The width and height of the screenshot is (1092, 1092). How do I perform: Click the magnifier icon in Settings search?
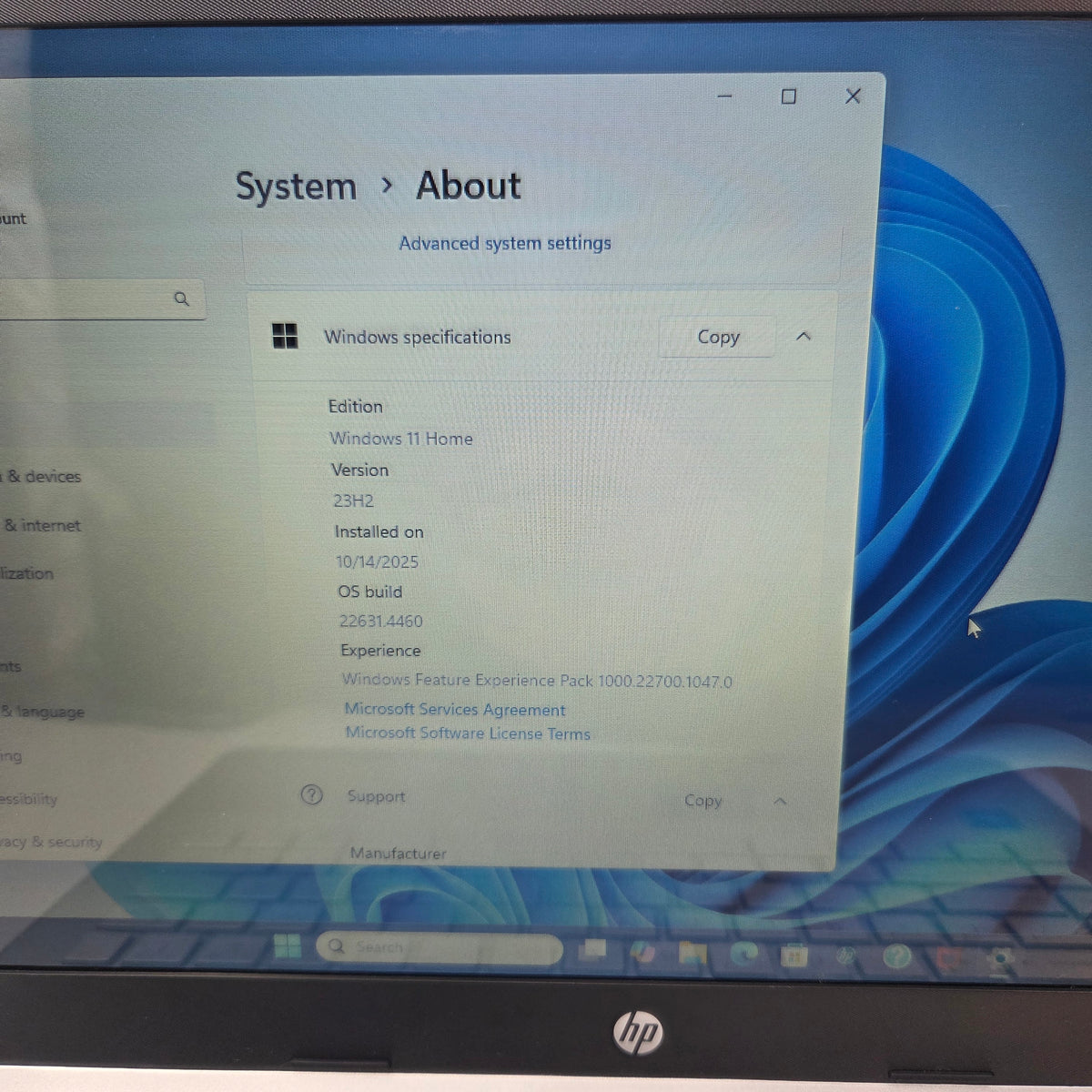(181, 298)
